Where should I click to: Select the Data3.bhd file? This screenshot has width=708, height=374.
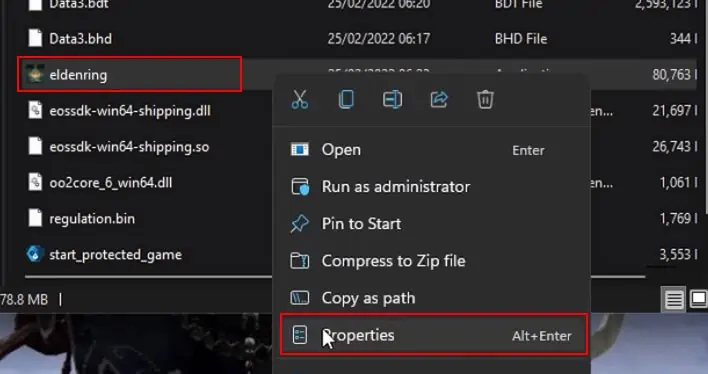coord(80,38)
